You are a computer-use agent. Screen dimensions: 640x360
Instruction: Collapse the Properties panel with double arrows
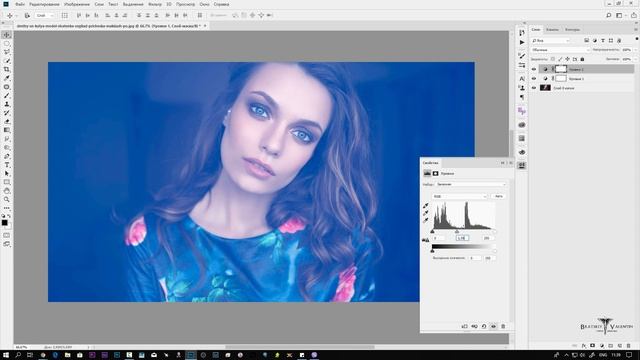click(503, 163)
